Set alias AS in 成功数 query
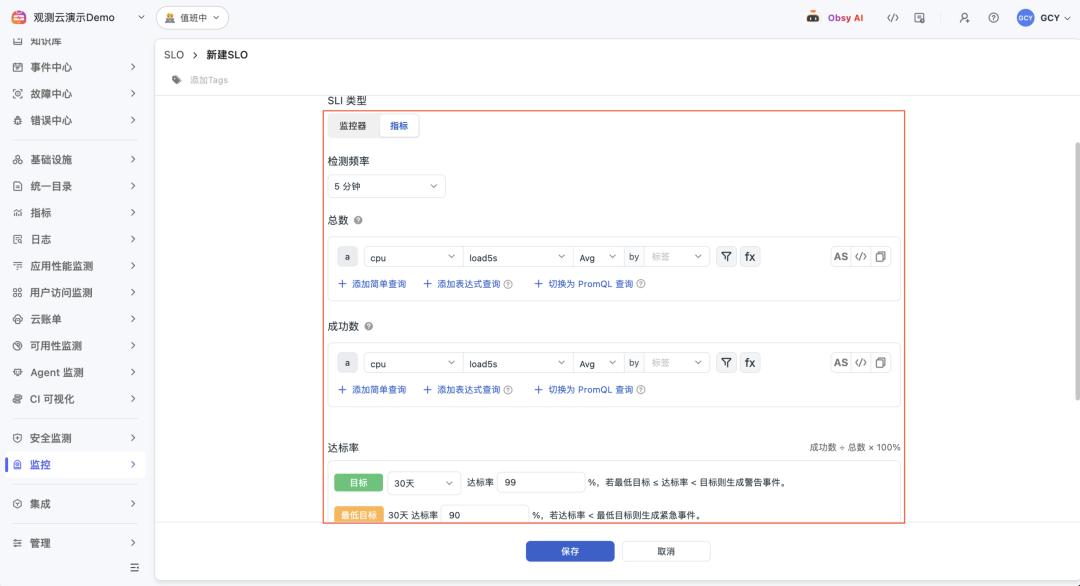 pos(840,363)
